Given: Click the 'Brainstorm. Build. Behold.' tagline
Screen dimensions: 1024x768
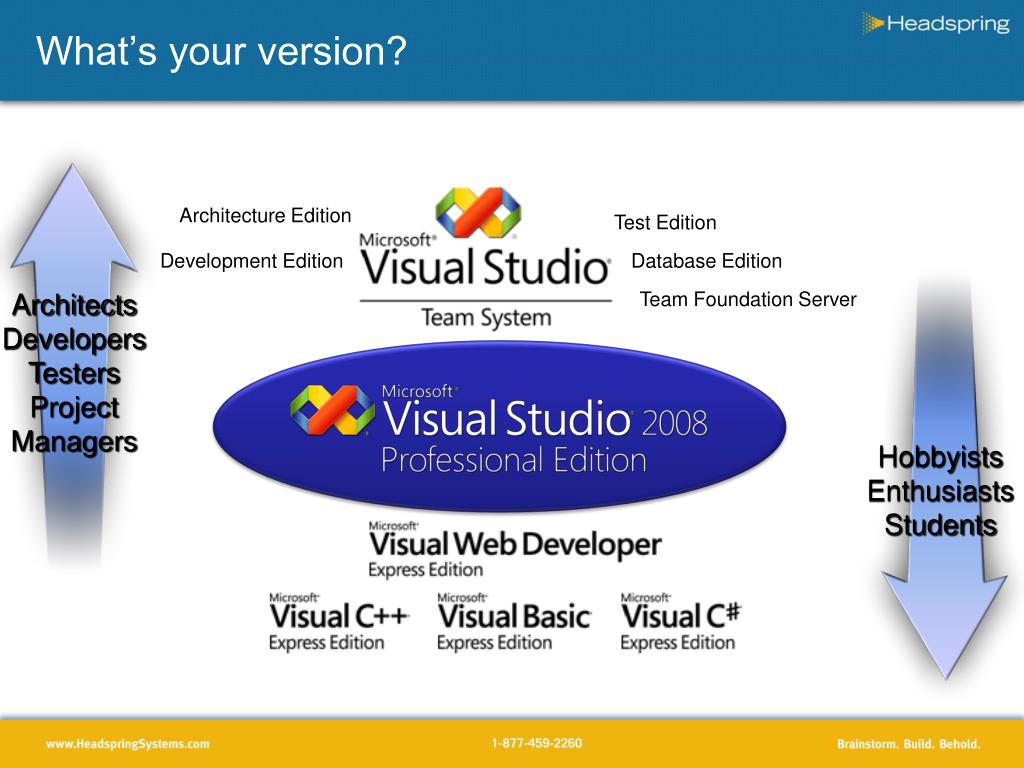Looking at the screenshot, I should coord(908,744).
